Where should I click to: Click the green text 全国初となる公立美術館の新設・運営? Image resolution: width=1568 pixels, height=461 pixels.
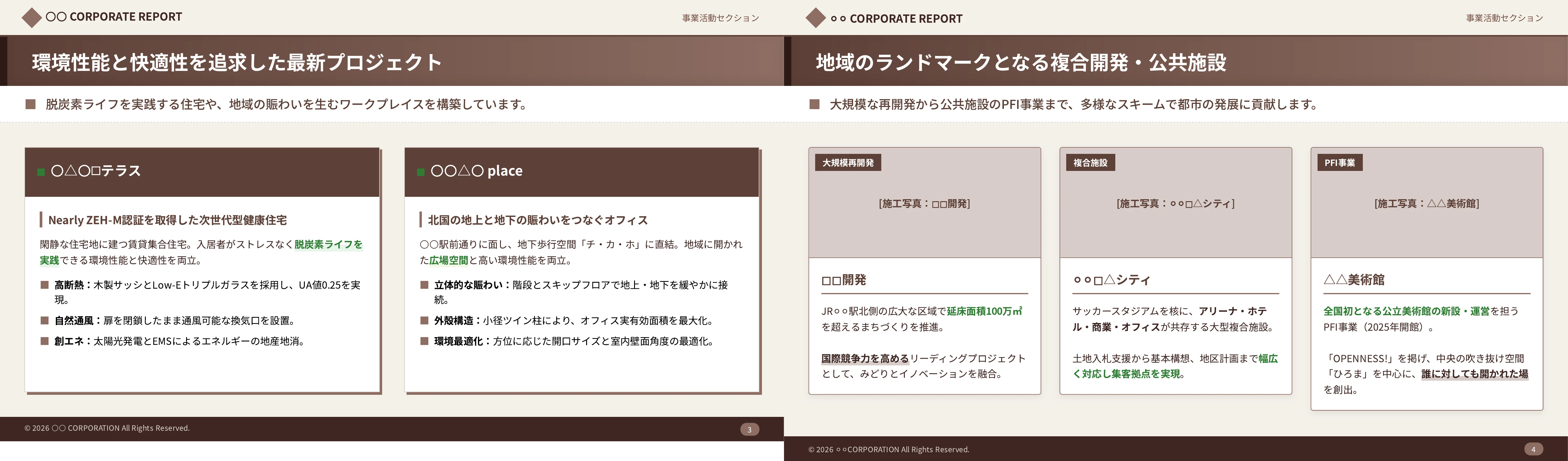1406,311
